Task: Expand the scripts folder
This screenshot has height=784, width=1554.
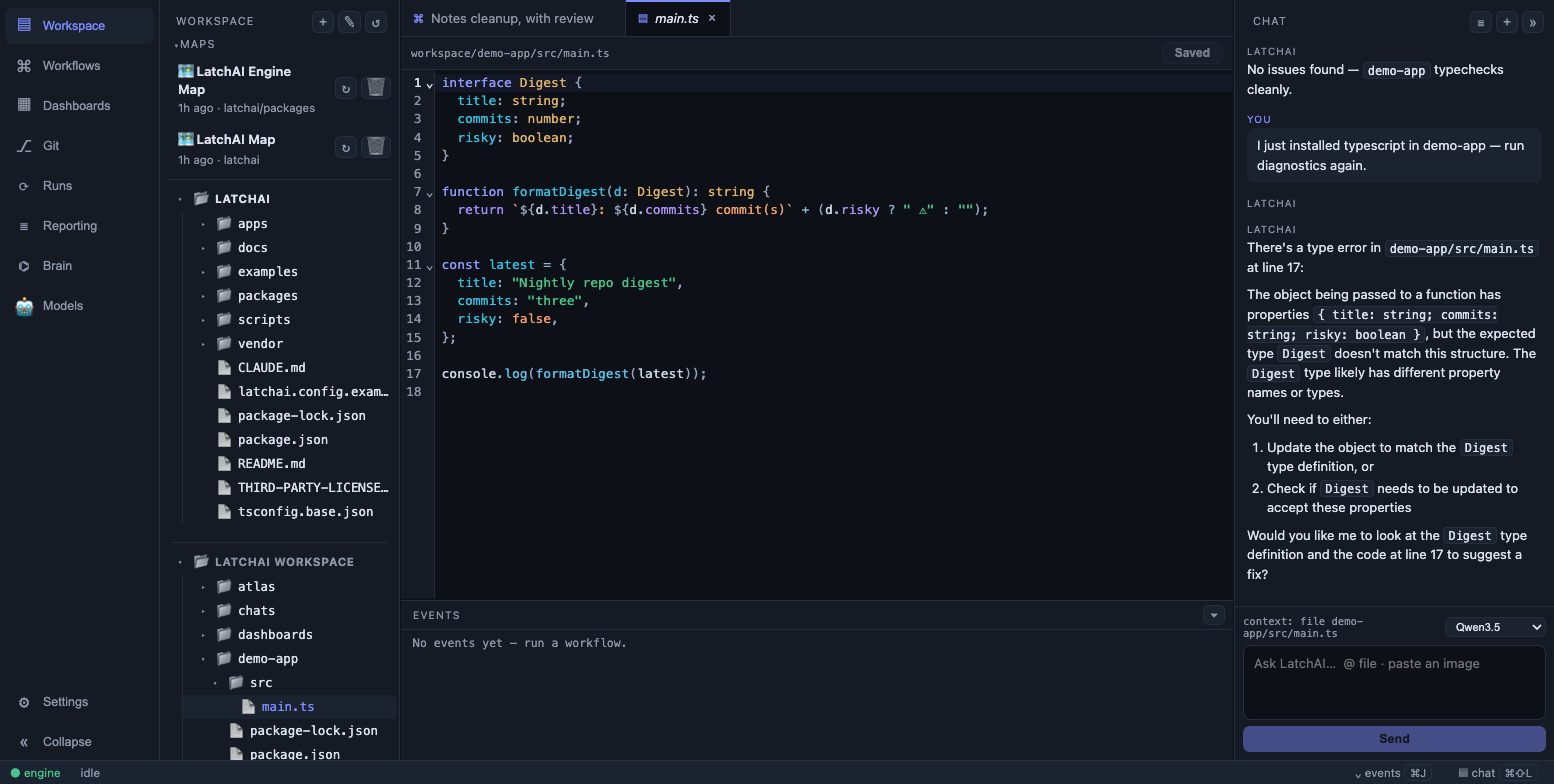Action: 204,320
